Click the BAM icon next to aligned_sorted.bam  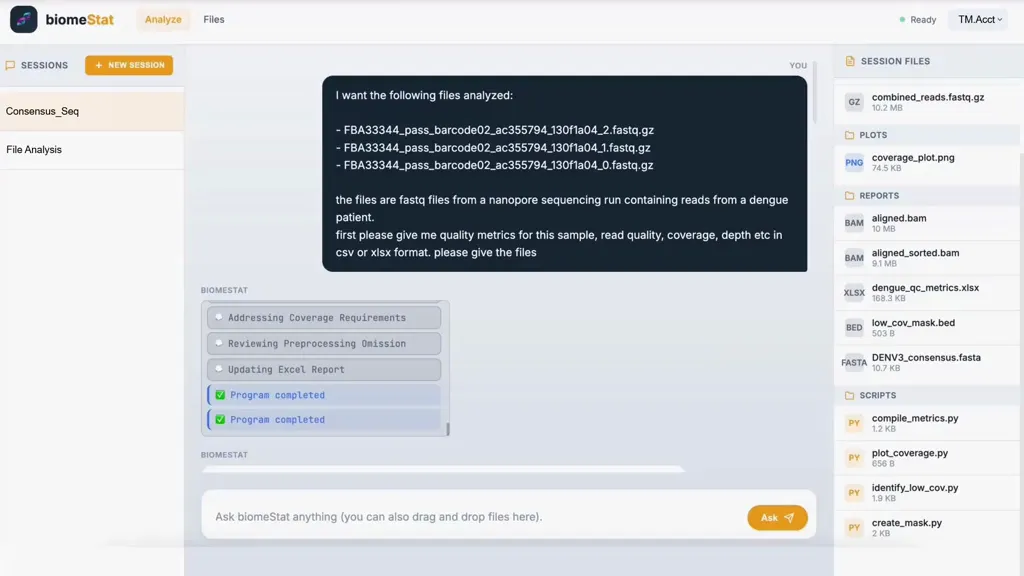click(x=853, y=257)
